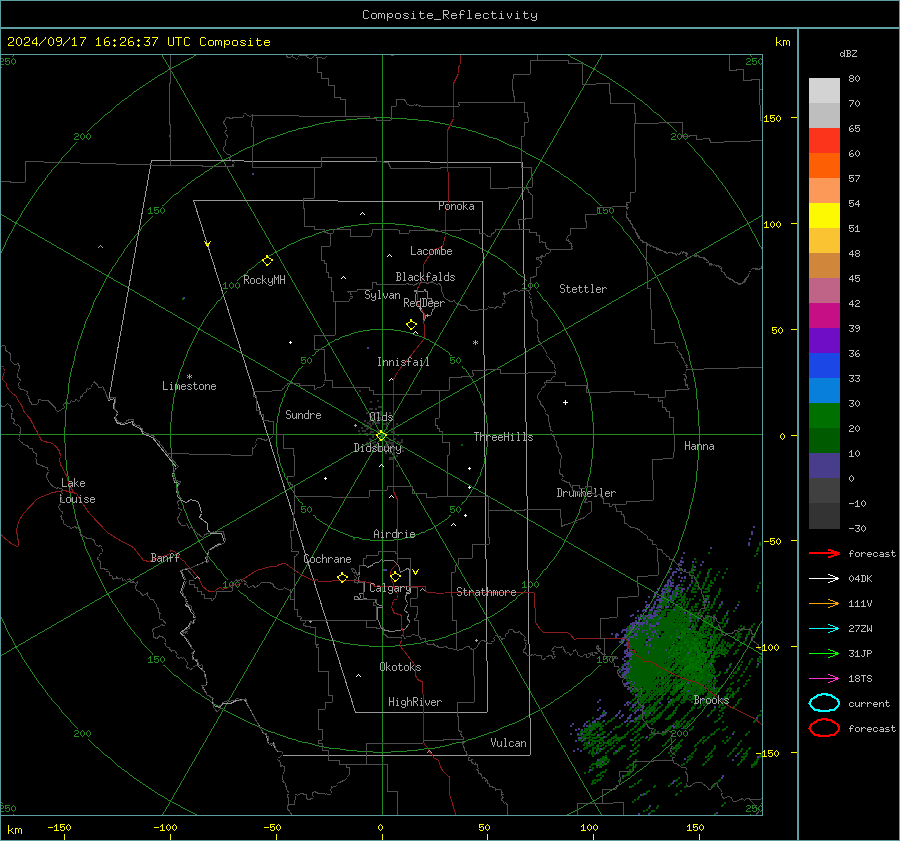Click the Stettler label
Viewport: 900px width, 841px height.
[583, 289]
